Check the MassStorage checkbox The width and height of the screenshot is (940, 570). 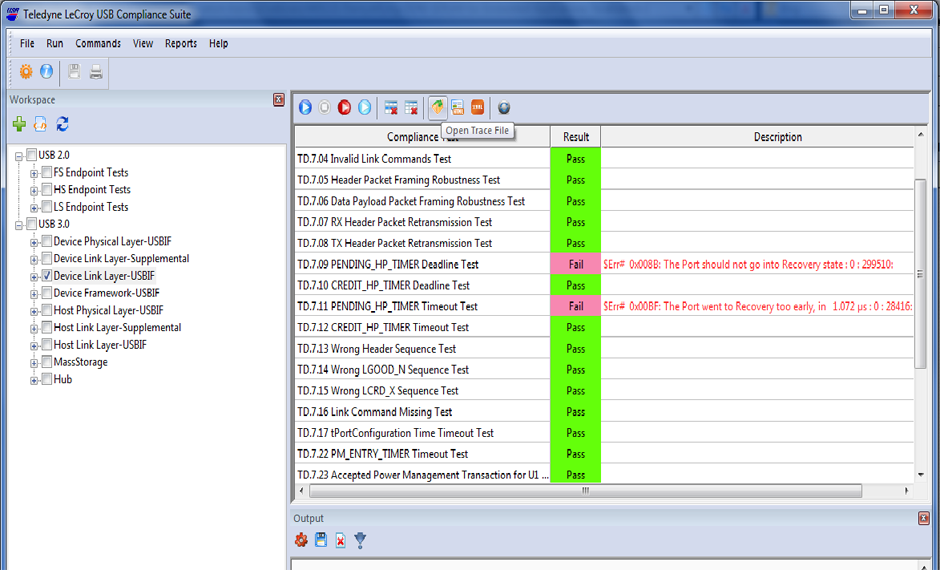click(x=46, y=362)
